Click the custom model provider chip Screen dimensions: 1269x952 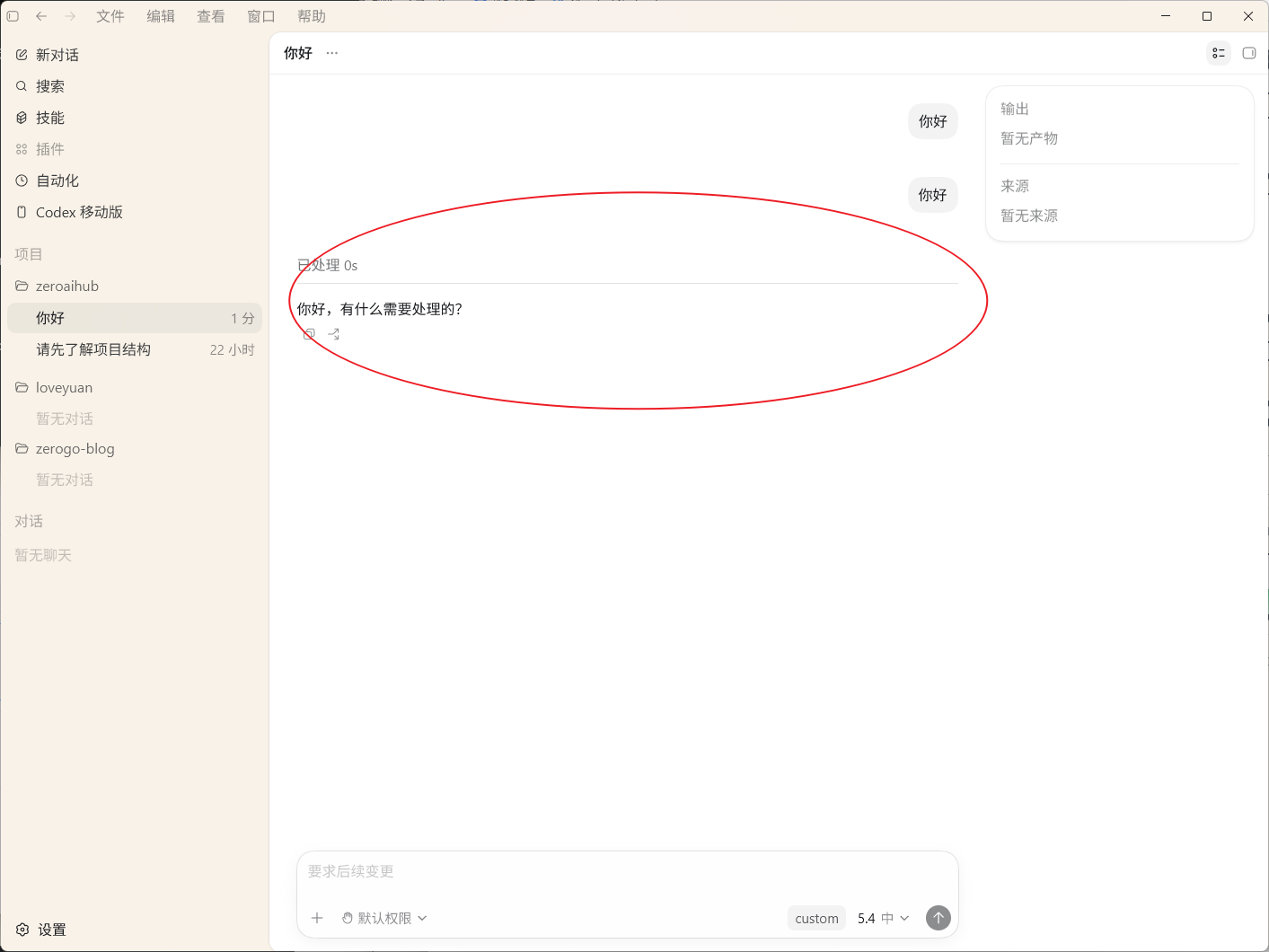816,918
